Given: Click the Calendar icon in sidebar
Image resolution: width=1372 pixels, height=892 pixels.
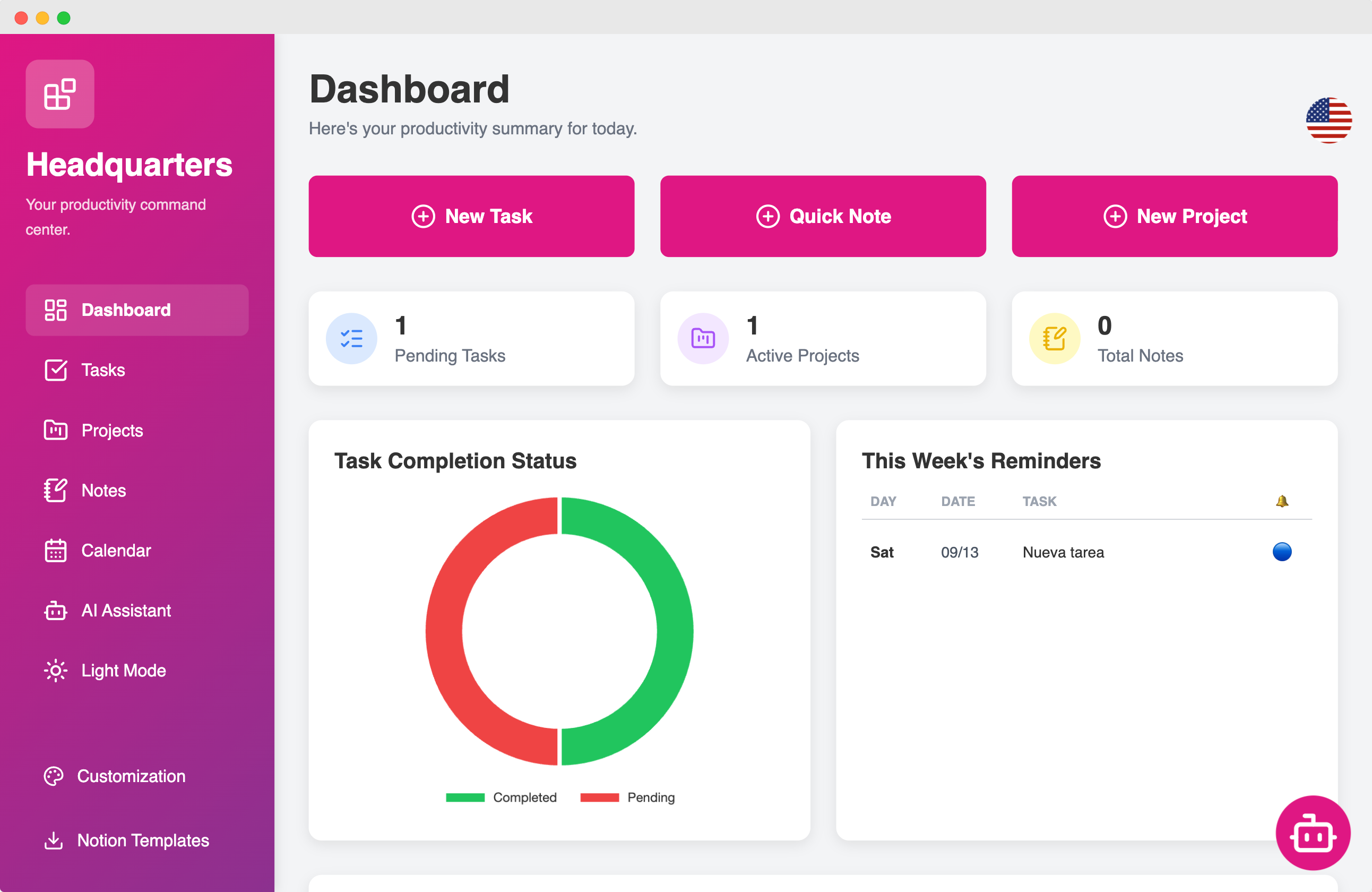Looking at the screenshot, I should 56,550.
